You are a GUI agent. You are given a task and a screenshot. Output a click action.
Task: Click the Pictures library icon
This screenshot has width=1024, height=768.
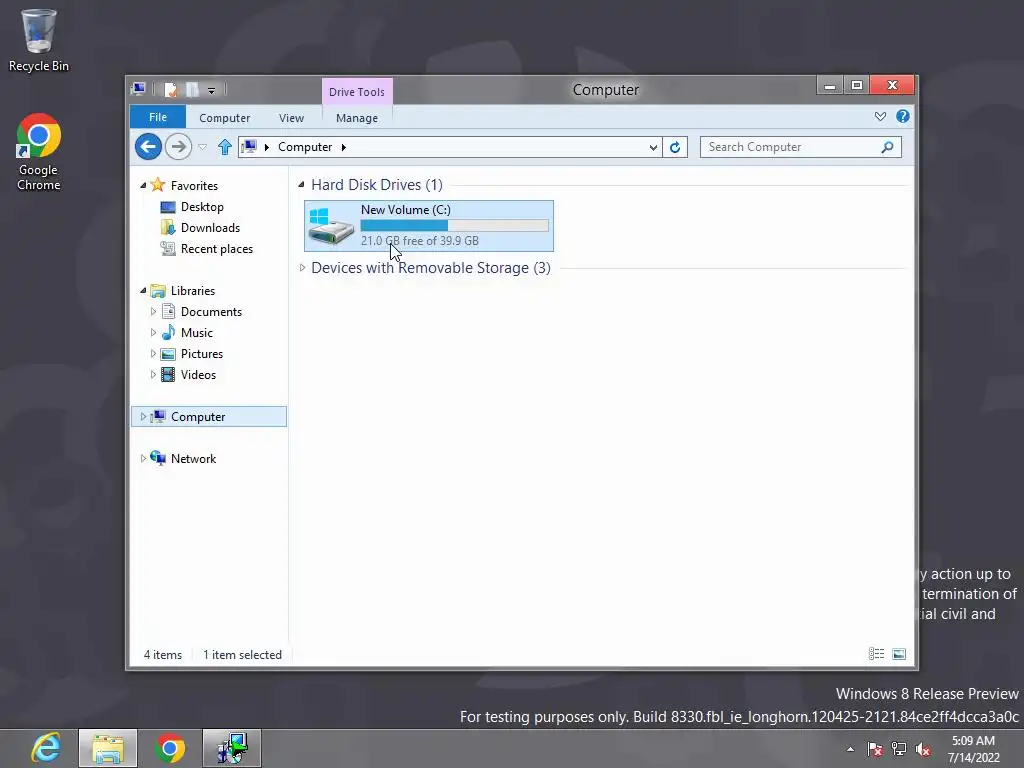tap(168, 353)
